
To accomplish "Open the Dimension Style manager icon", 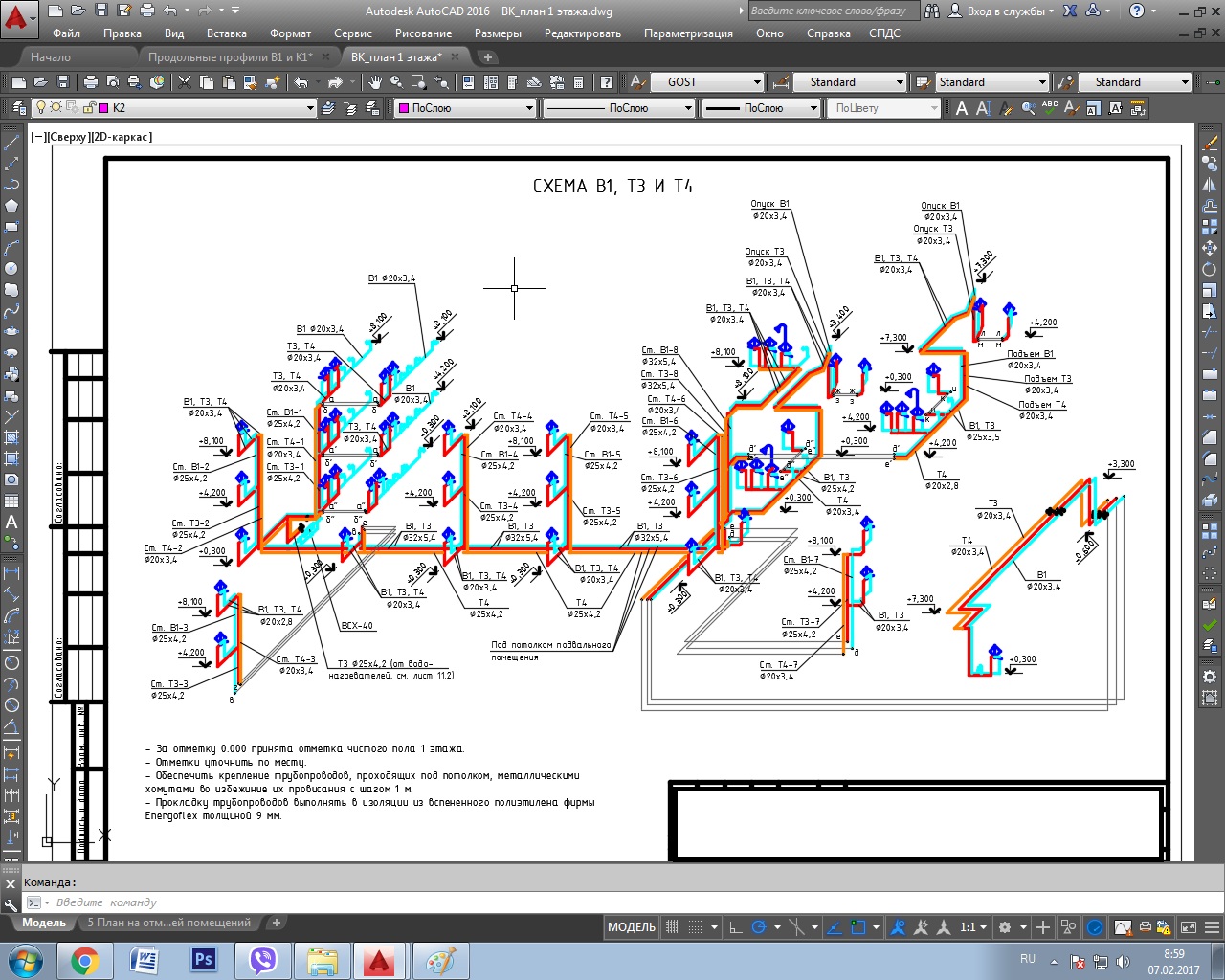I will pyautogui.click(x=780, y=82).
